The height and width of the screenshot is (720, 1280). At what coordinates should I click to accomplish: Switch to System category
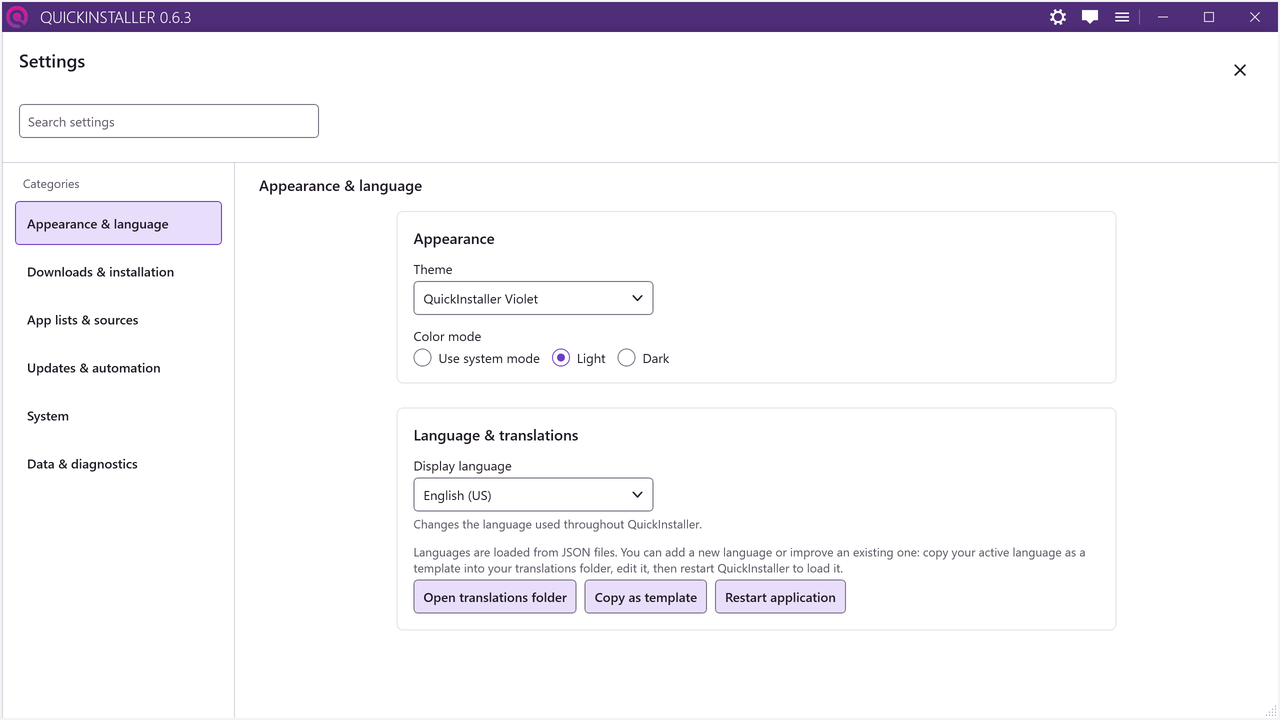pyautogui.click(x=118, y=416)
